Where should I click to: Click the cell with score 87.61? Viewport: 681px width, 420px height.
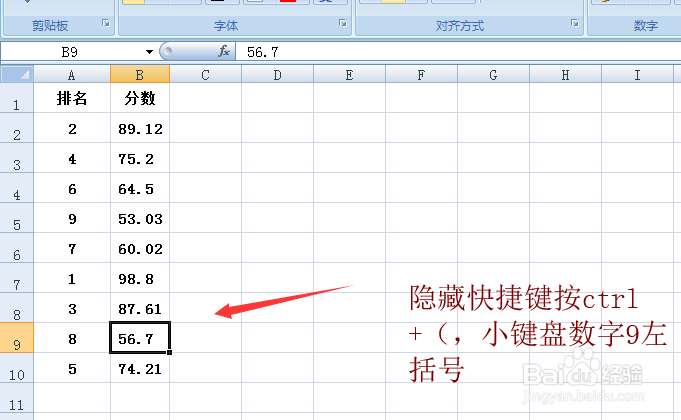pyautogui.click(x=140, y=308)
